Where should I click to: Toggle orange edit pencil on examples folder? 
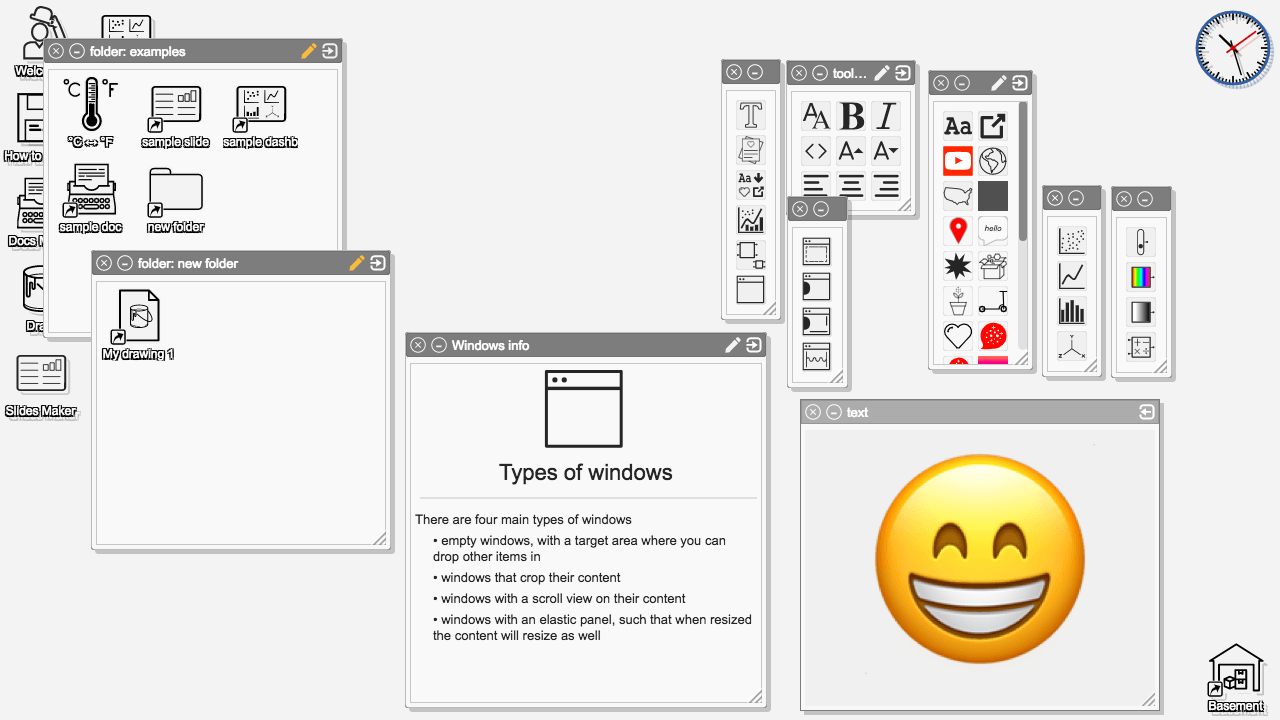[309, 51]
